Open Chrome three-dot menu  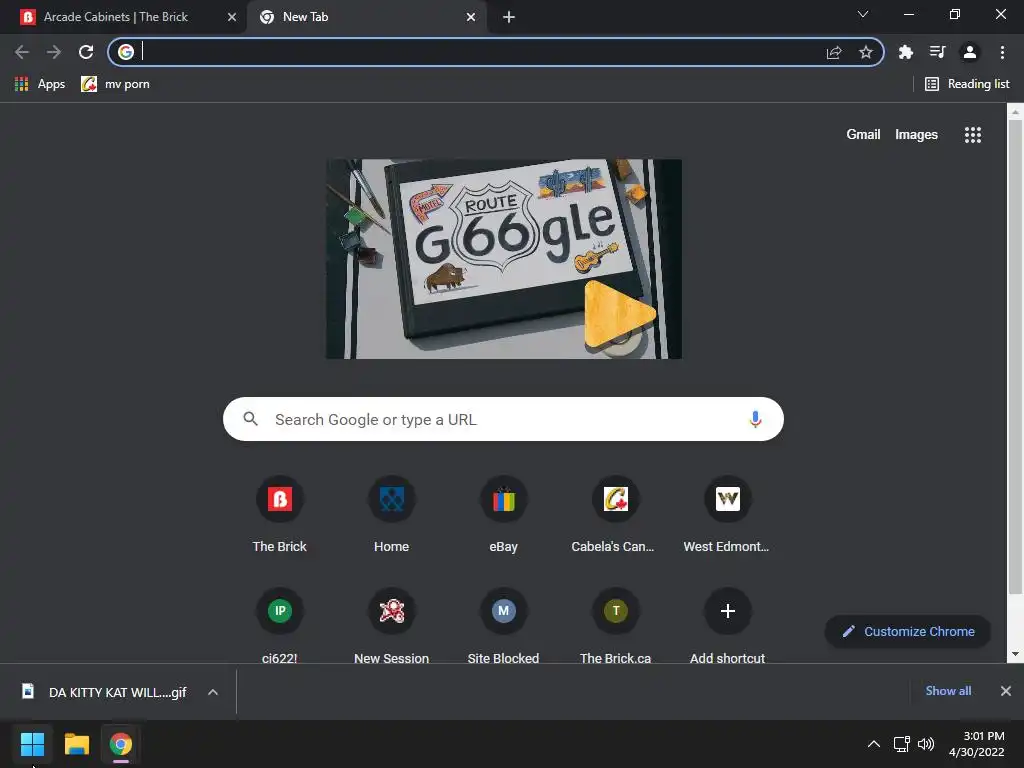coord(1002,52)
